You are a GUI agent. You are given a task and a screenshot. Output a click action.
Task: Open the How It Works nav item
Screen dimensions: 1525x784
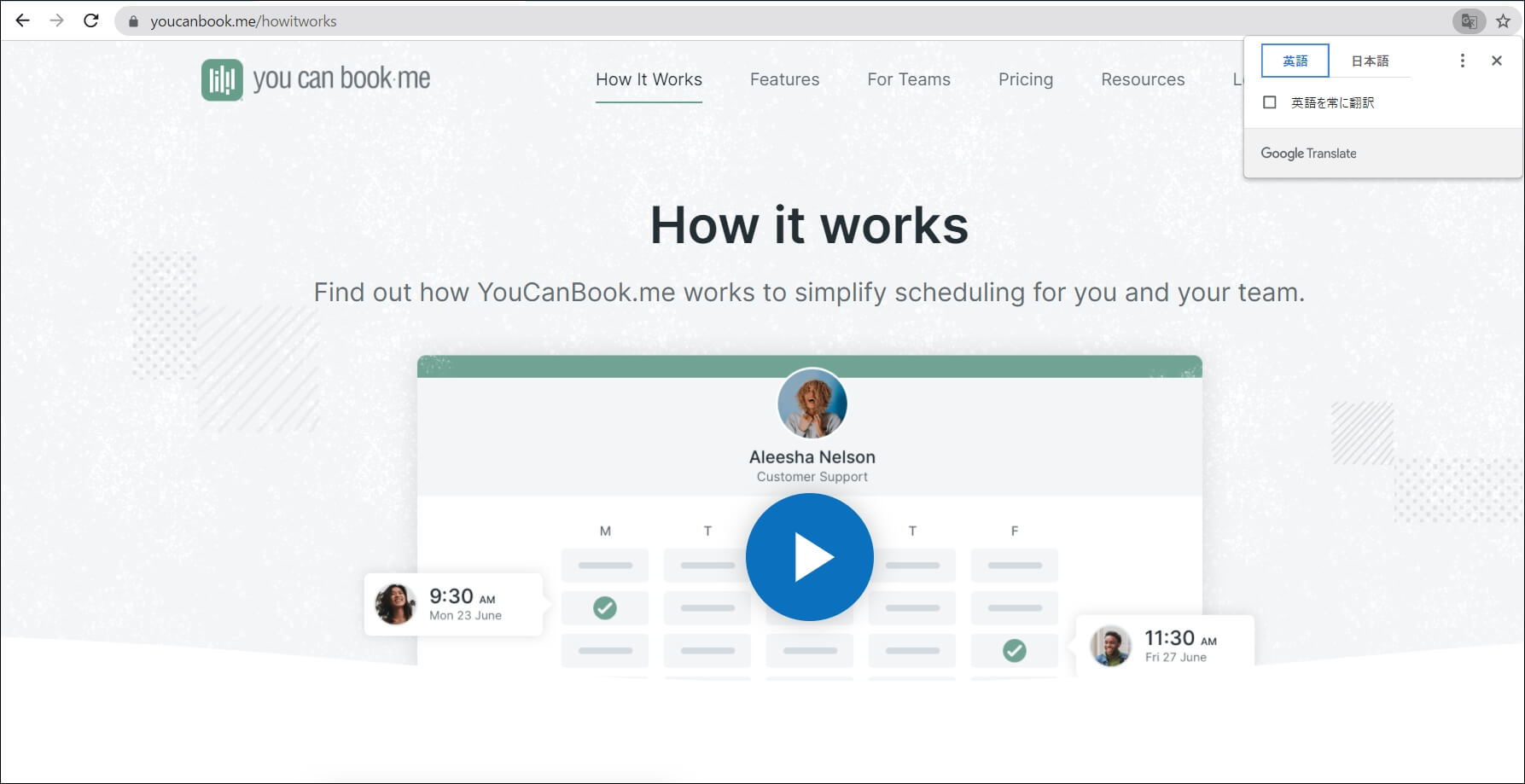[649, 79]
